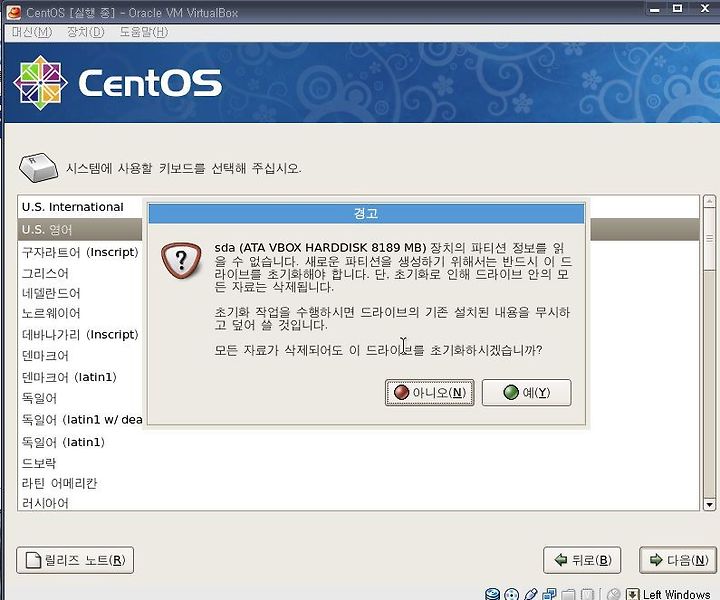
Task: Click the keyboard list scroll down arrow
Action: click(x=709, y=505)
